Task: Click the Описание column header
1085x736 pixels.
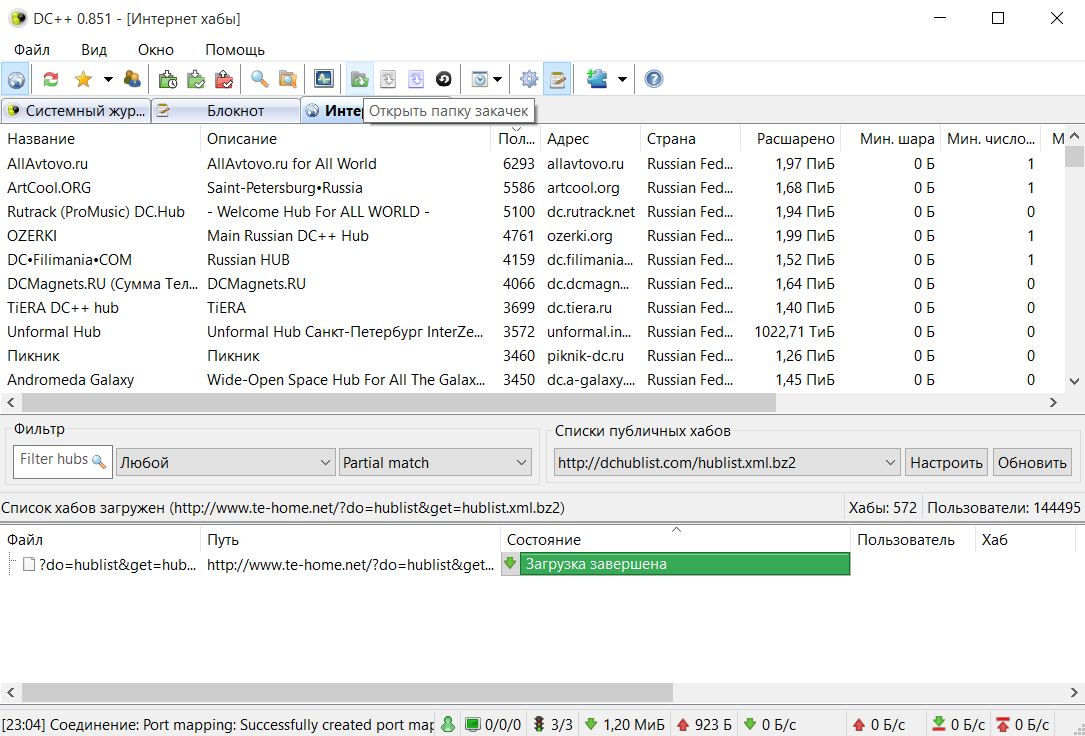Action: (x=346, y=138)
